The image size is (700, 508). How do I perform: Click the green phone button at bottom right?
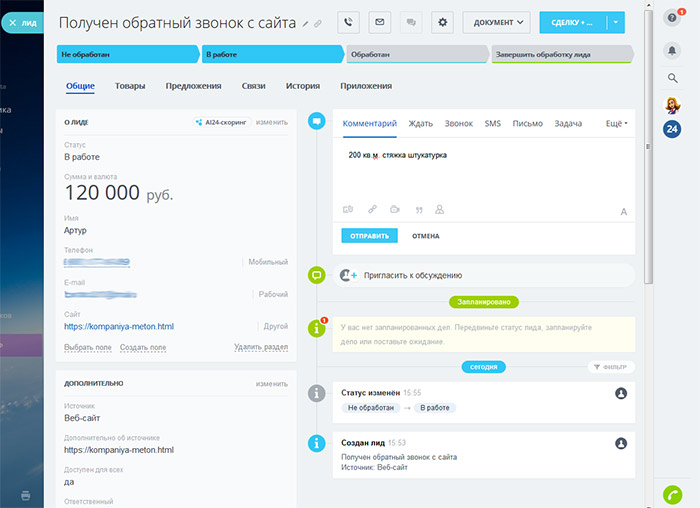click(x=672, y=493)
